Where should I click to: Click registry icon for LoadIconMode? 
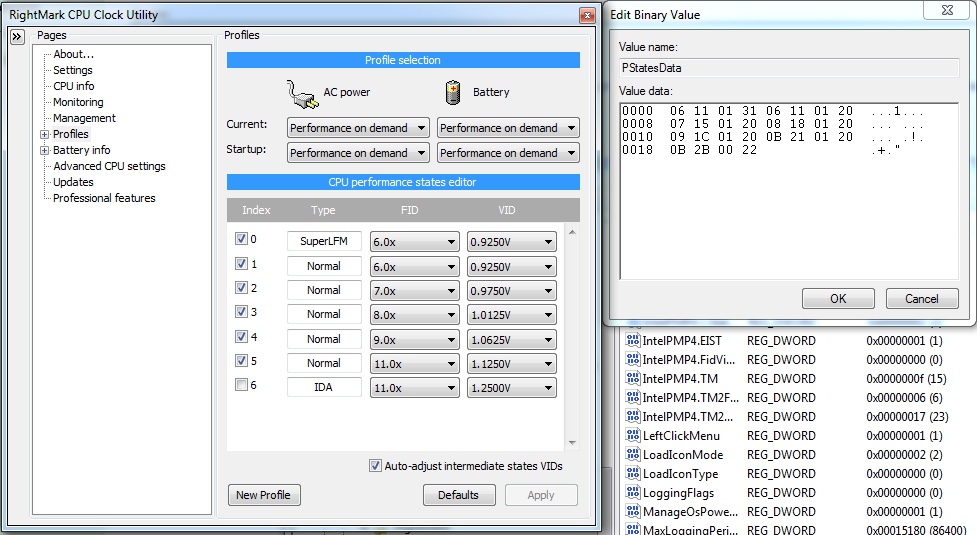pyautogui.click(x=632, y=454)
